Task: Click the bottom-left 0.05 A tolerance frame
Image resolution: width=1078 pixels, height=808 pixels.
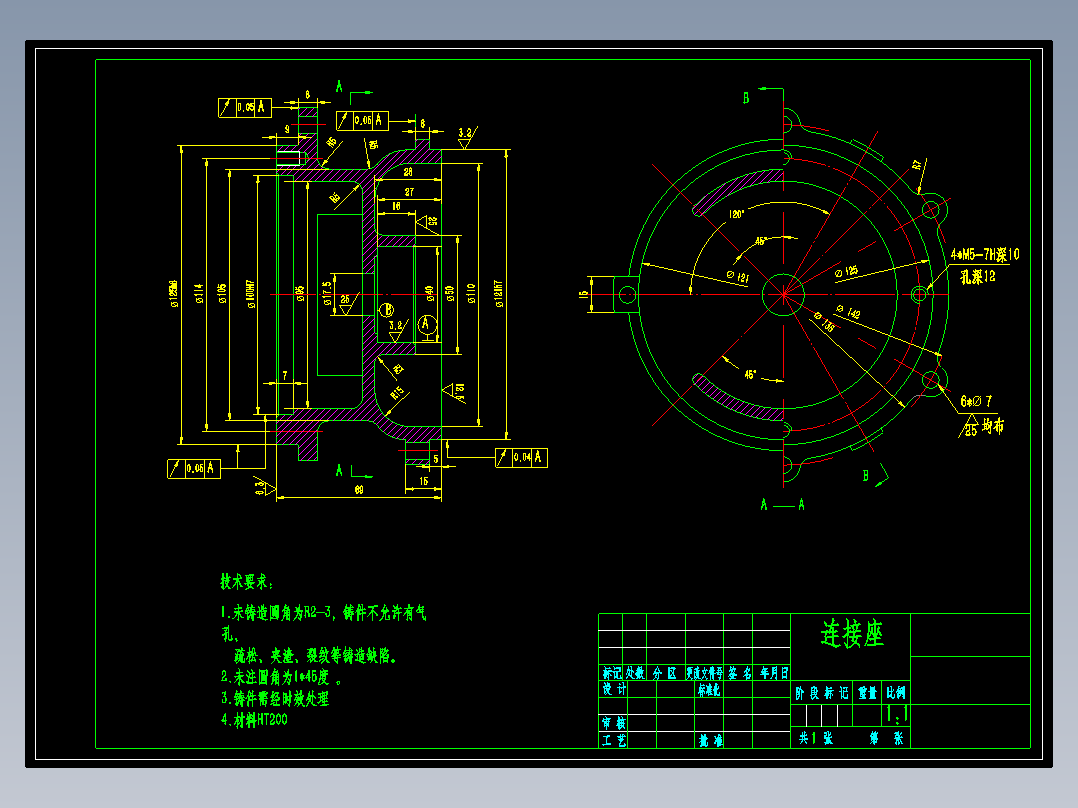Action: pyautogui.click(x=194, y=469)
